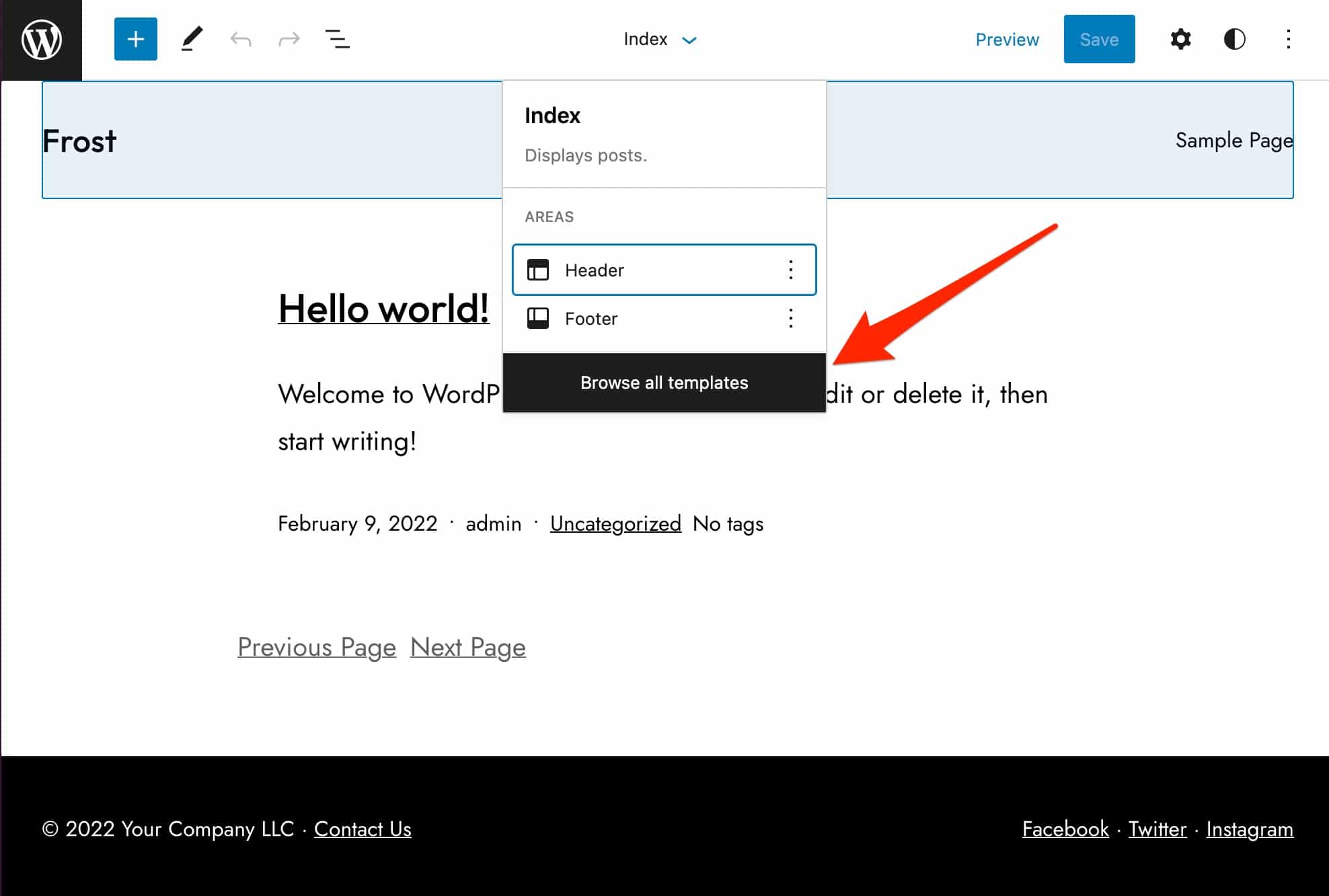Open the Uncategorized category link

click(615, 523)
